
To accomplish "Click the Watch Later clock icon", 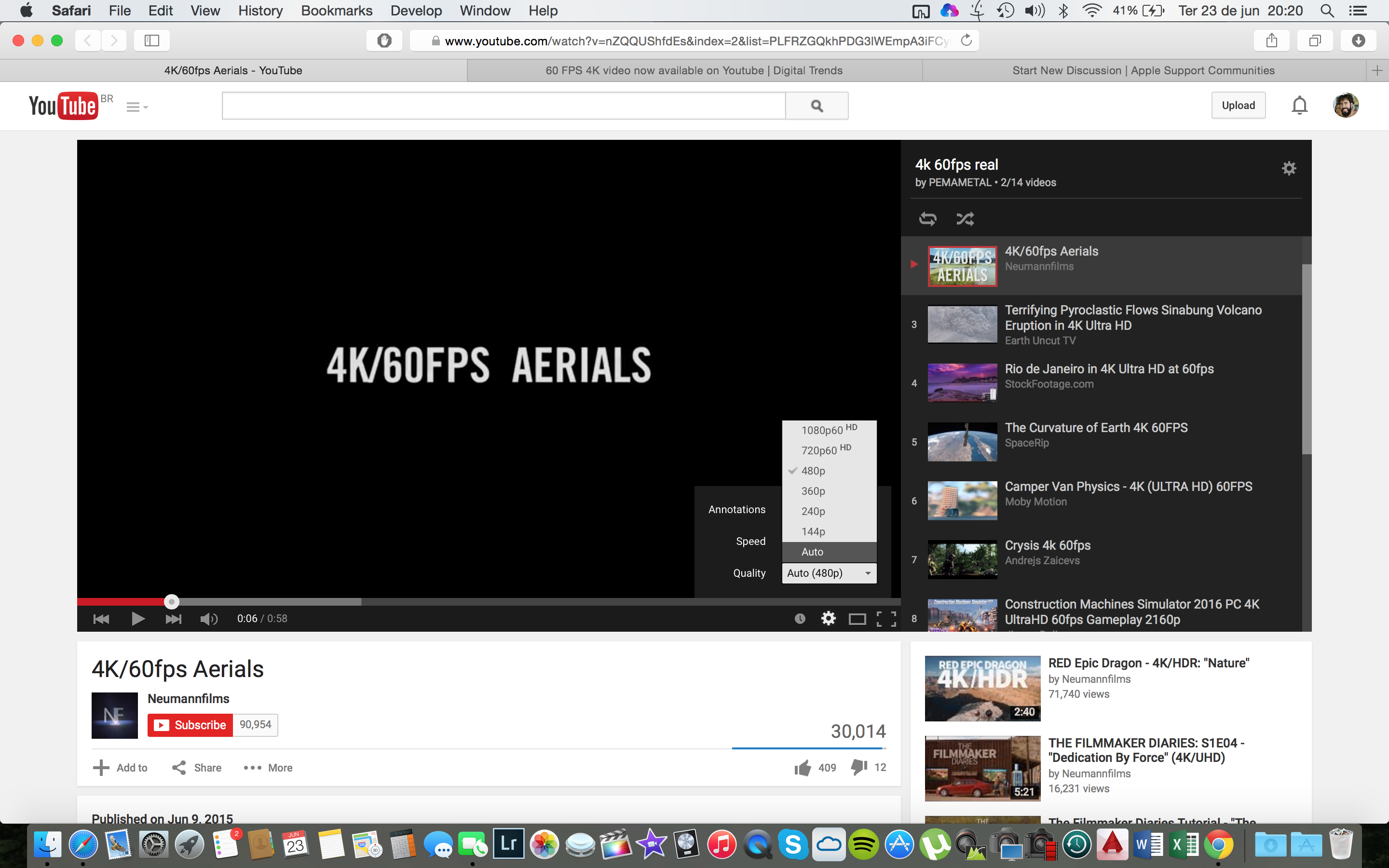I will pos(800,618).
